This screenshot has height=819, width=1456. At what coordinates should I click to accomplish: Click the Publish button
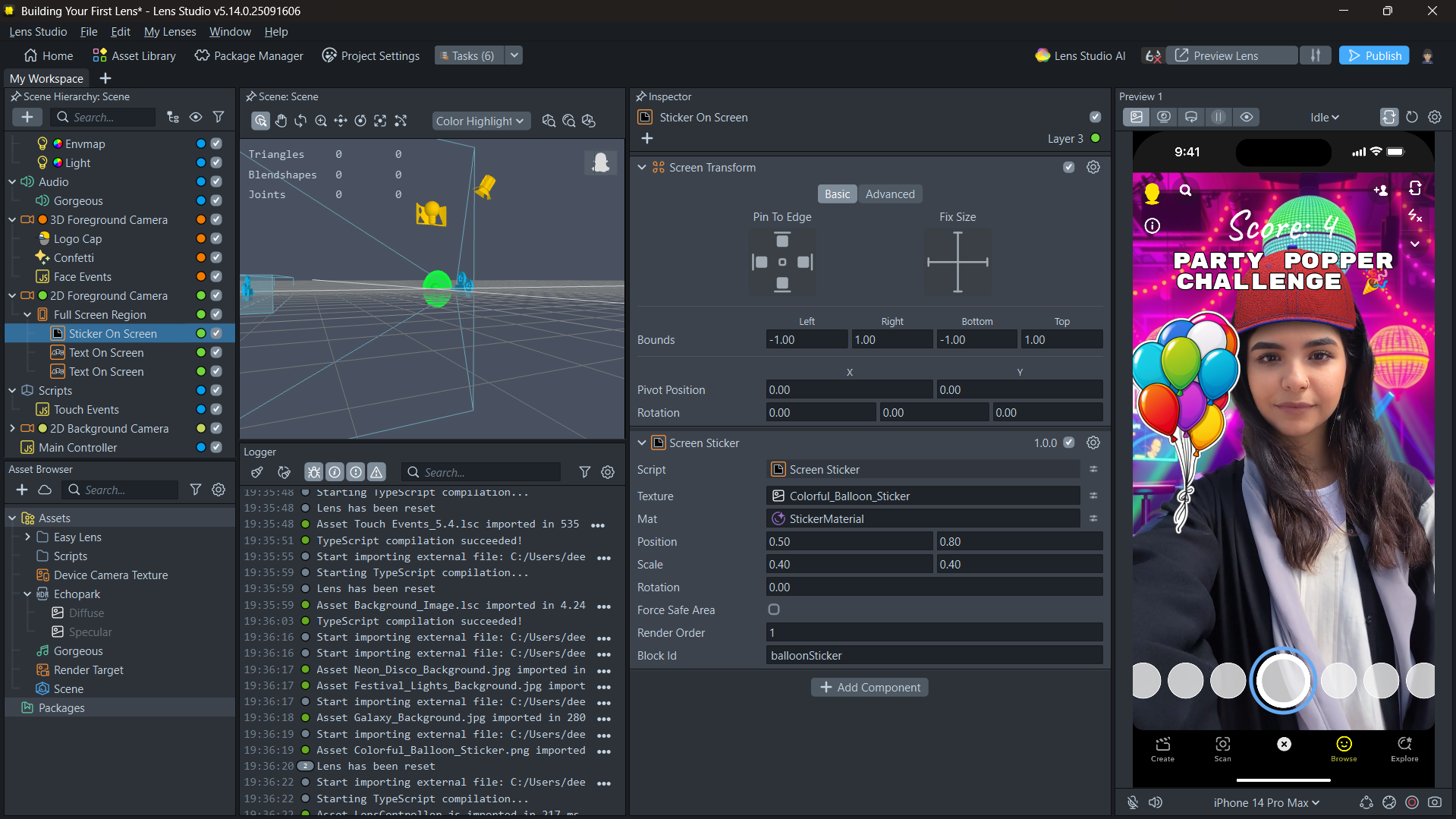(x=1374, y=55)
